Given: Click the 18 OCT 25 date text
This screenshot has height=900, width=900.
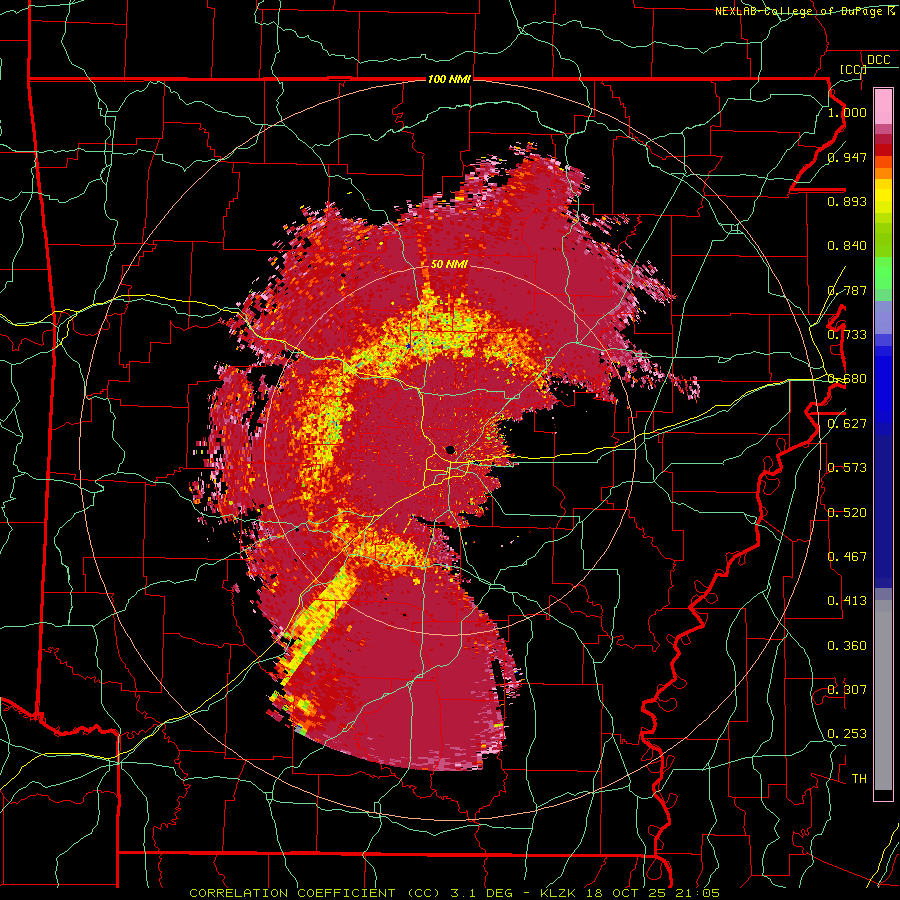Looking at the screenshot, I should [627, 893].
